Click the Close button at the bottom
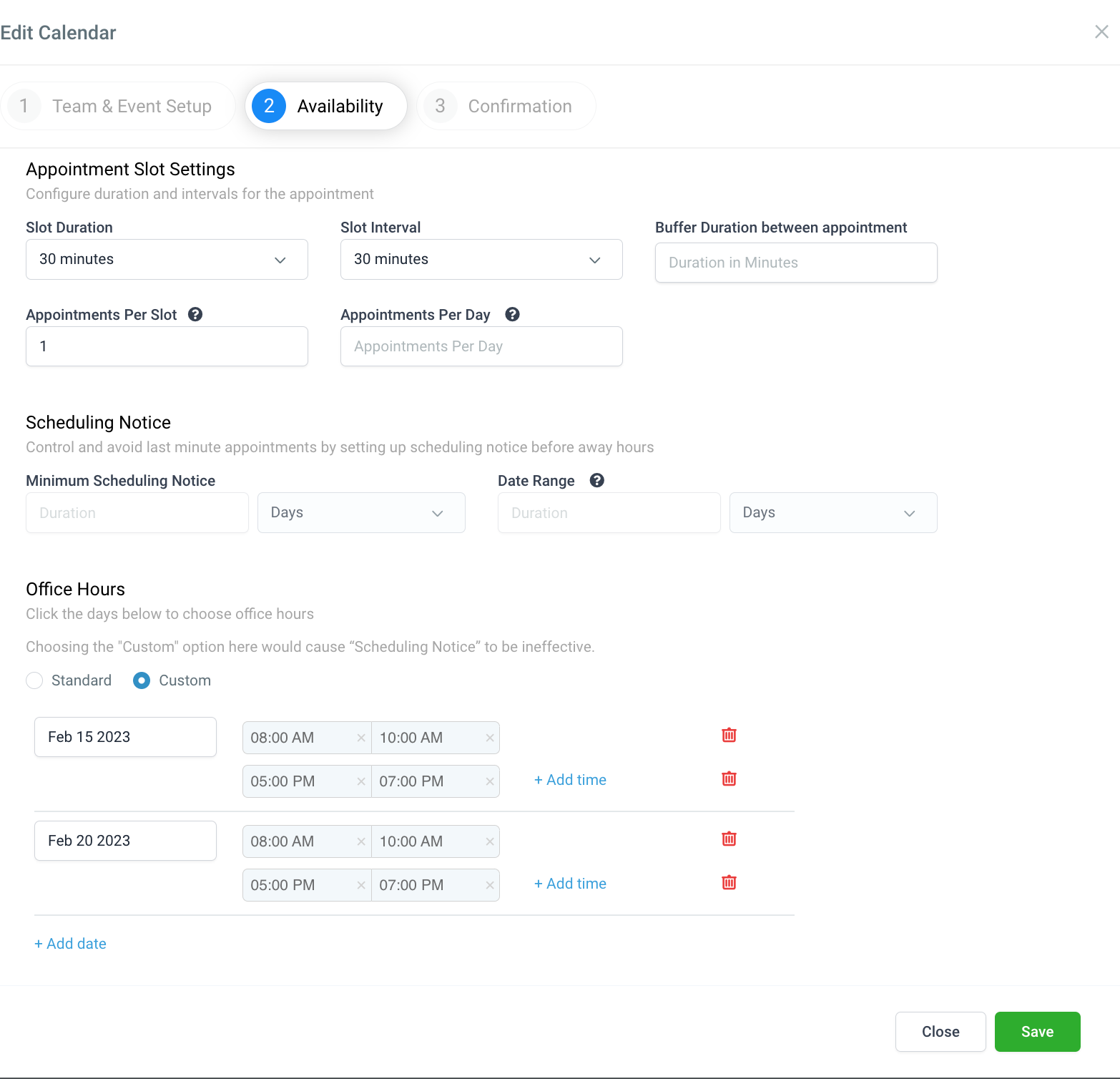 point(940,1032)
